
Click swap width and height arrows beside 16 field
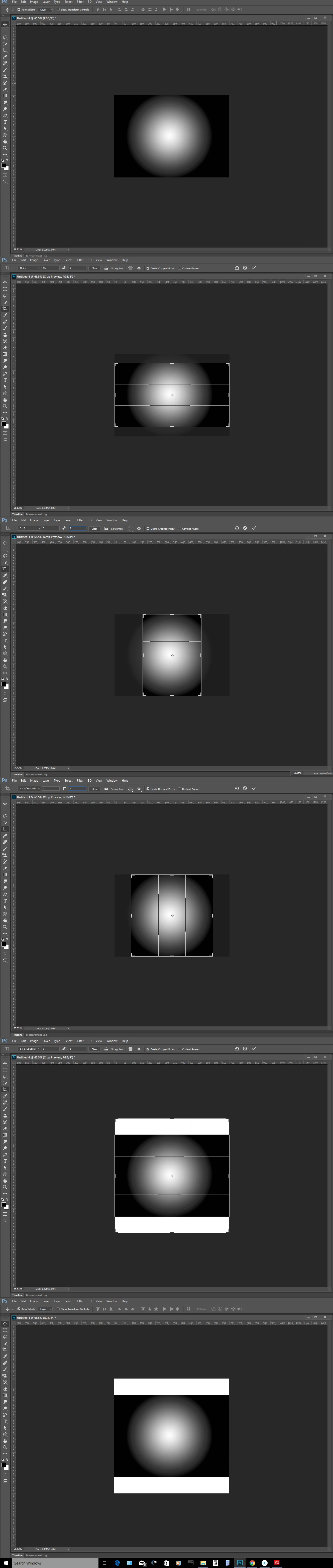(64, 268)
